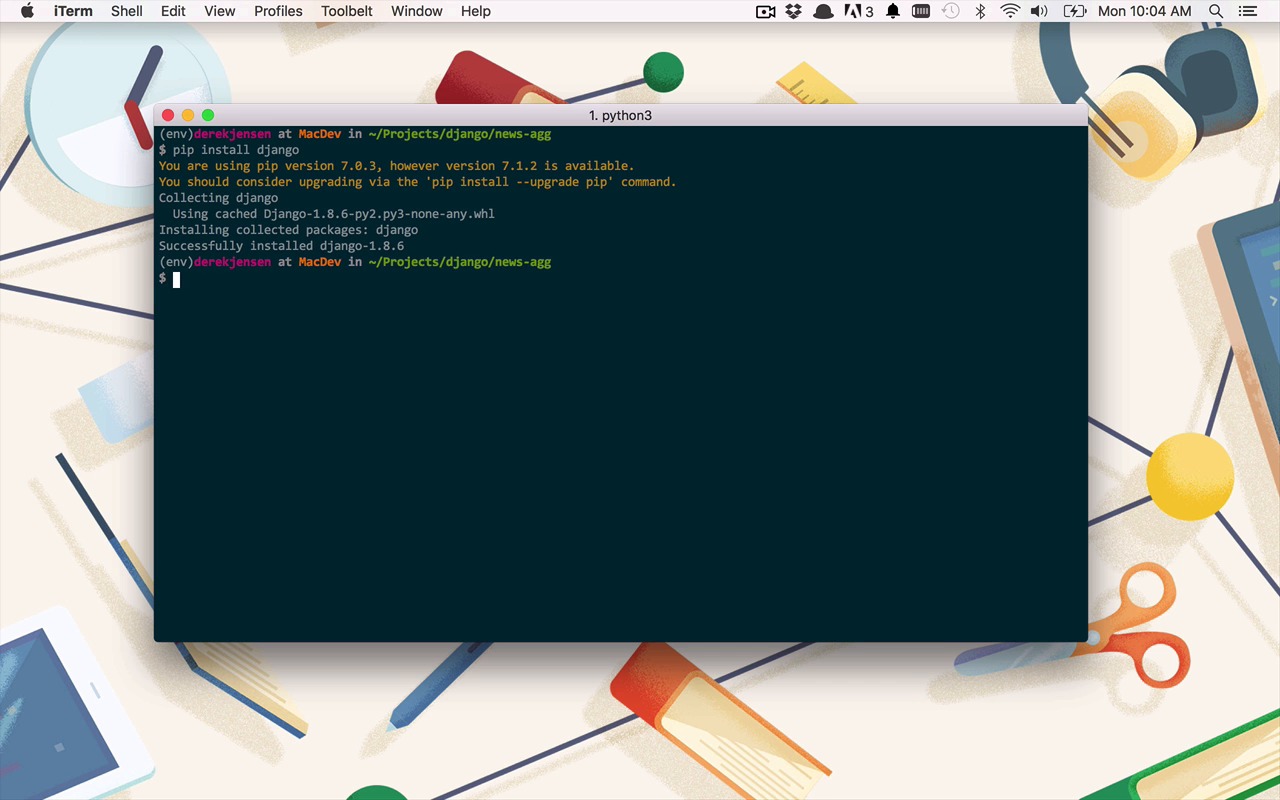Image resolution: width=1280 pixels, height=800 pixels.
Task: Click the terminal cursor at the empty prompt
Action: point(176,279)
